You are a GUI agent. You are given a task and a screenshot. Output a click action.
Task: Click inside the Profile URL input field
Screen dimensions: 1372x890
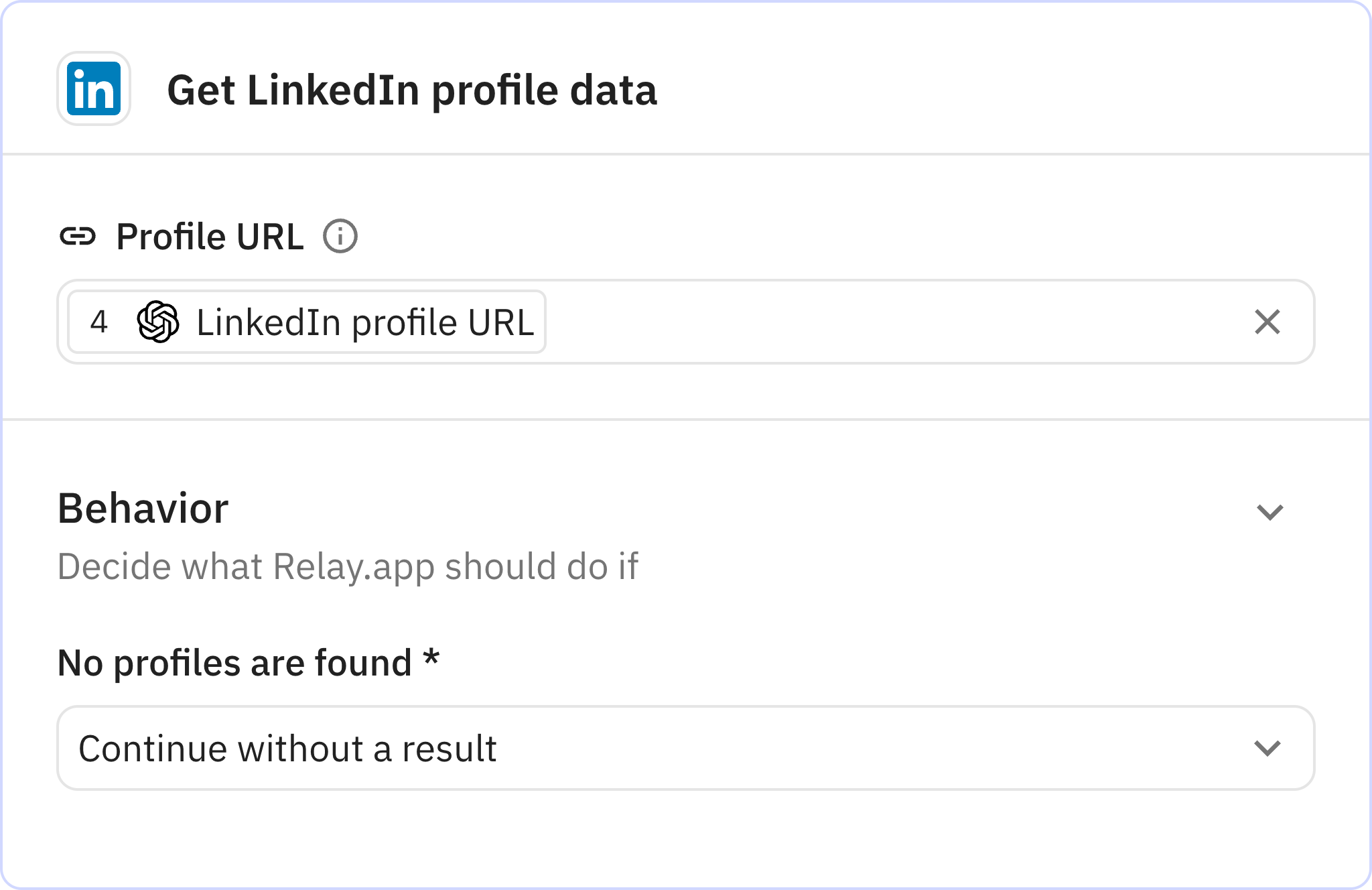pyautogui.click(x=871, y=322)
